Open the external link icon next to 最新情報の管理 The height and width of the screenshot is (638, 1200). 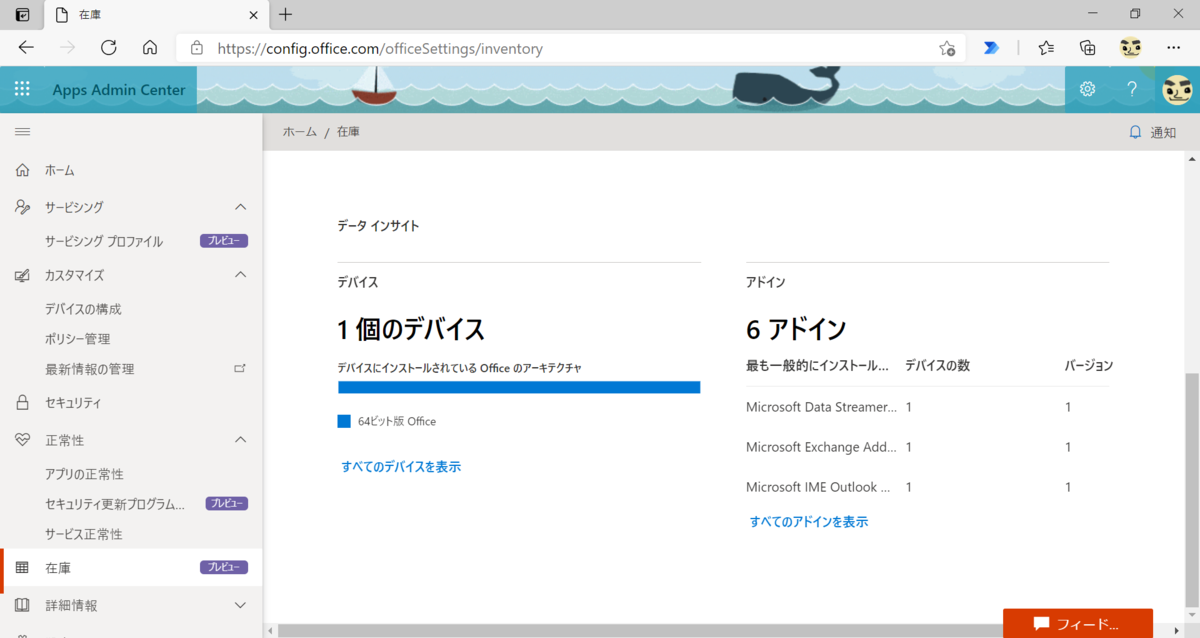click(x=240, y=368)
